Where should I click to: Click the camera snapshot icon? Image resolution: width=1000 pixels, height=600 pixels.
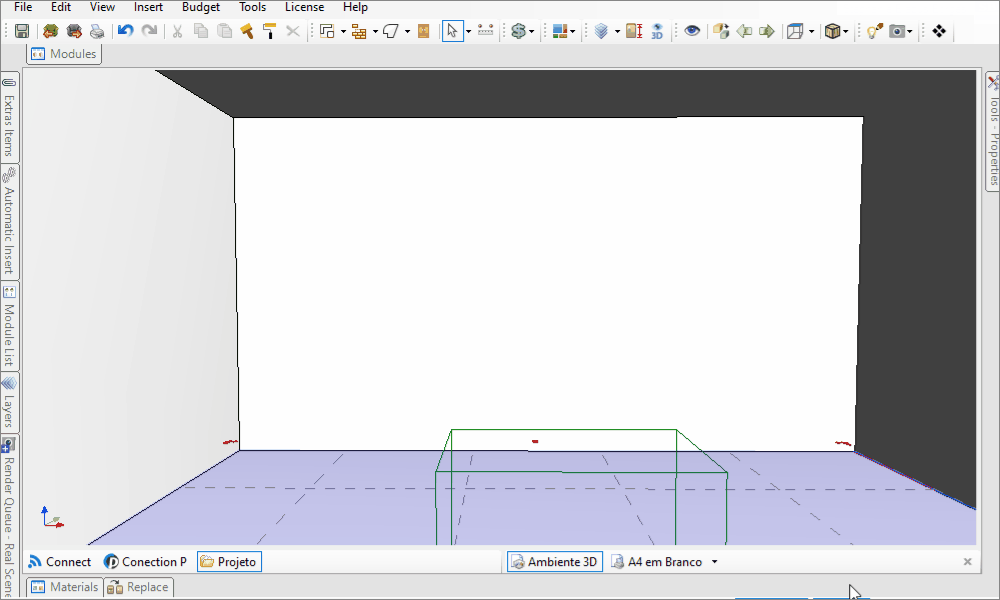(x=897, y=31)
